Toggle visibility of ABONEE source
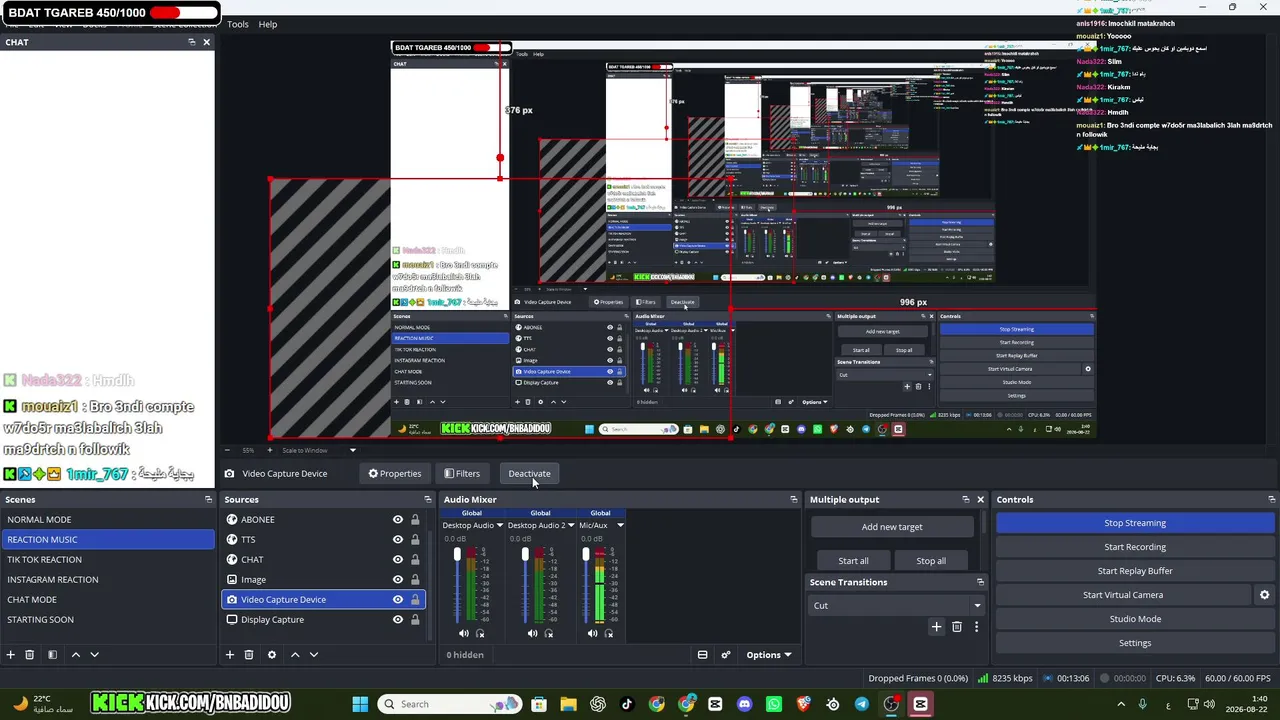 (398, 520)
